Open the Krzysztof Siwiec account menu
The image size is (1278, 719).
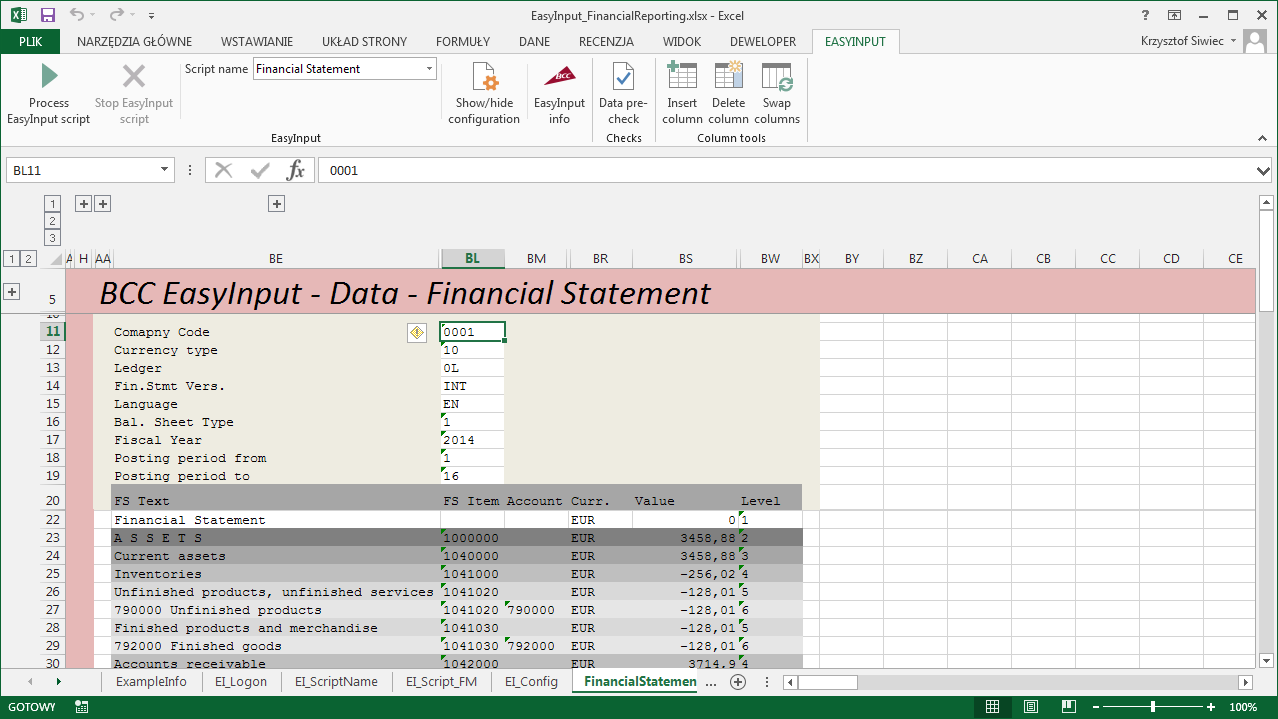[x=1190, y=42]
